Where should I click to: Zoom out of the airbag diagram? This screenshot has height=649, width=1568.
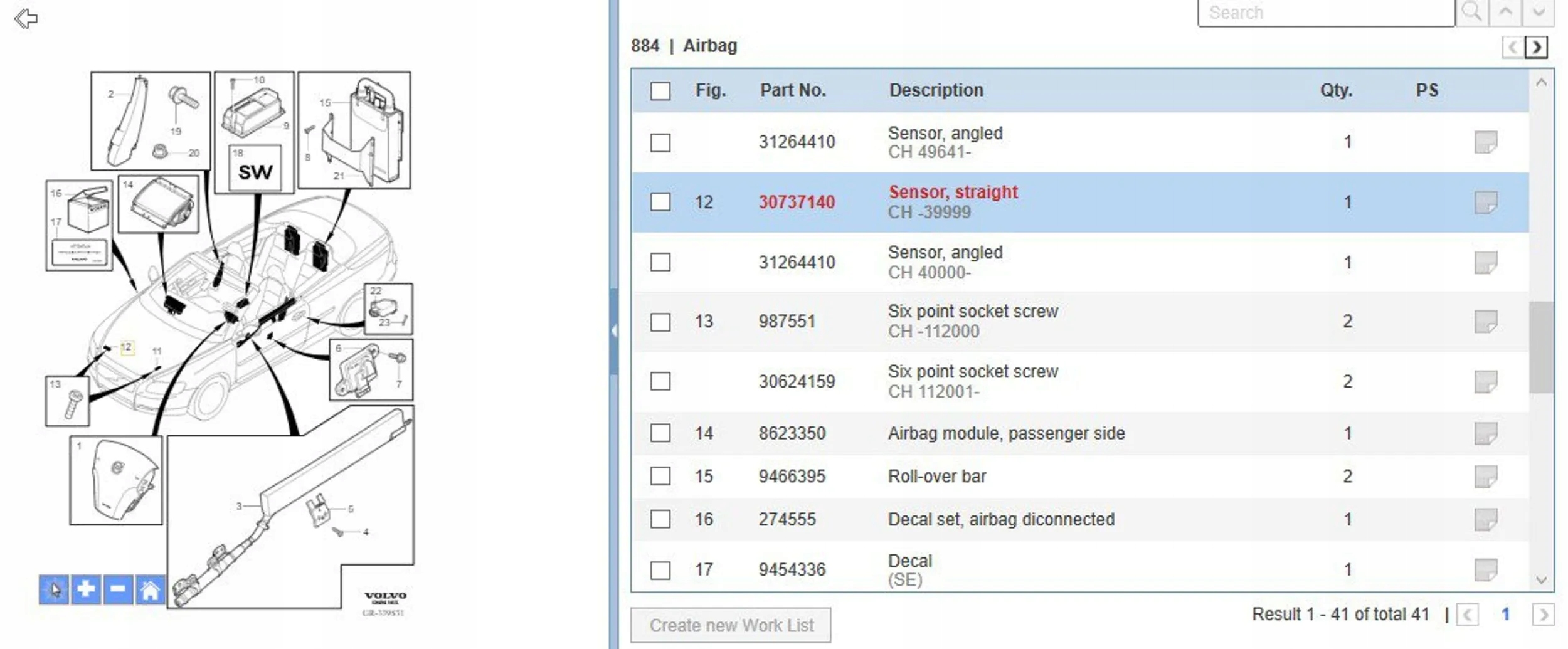click(x=118, y=589)
